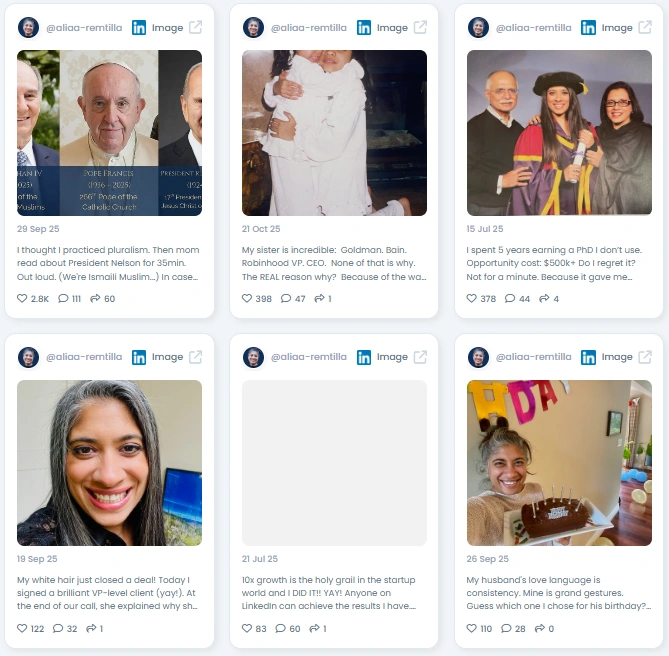Open external link on the birthday cake post

(x=645, y=357)
